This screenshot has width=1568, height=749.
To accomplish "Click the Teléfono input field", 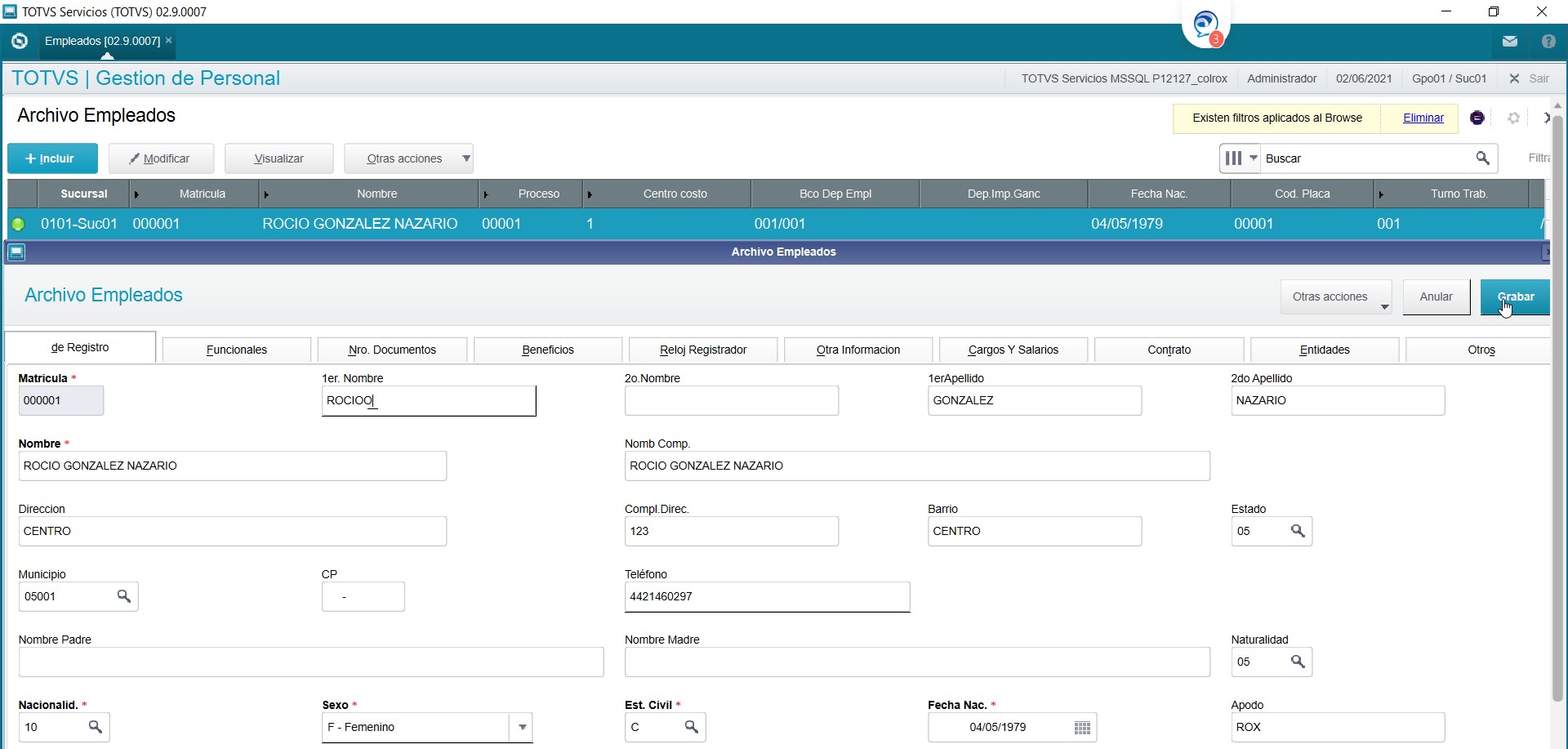I will coord(767,597).
